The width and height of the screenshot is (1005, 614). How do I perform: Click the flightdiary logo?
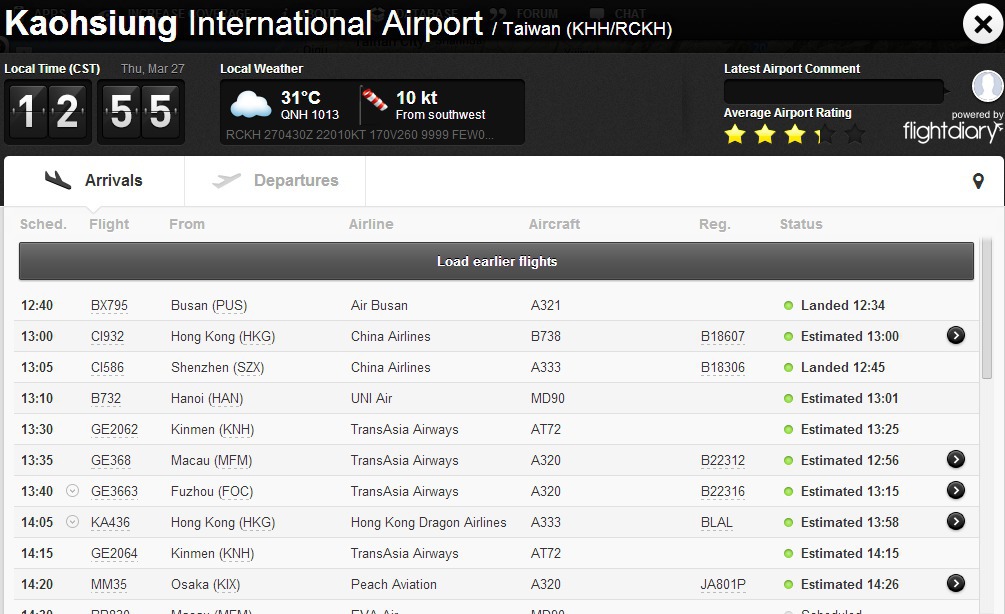click(952, 131)
